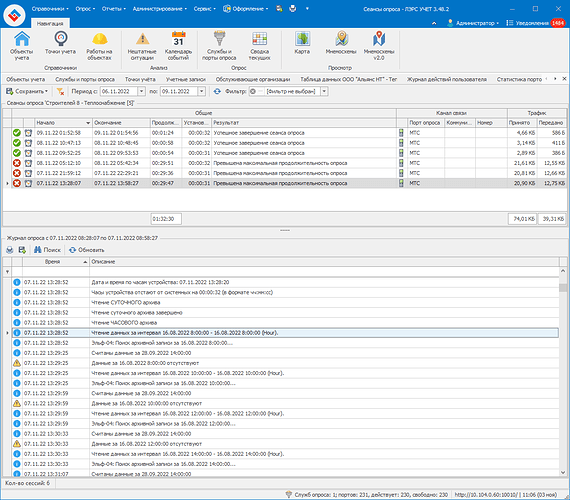Toggle the filter enable switch beside Фильтр
570x500 pixels.
point(256,91)
